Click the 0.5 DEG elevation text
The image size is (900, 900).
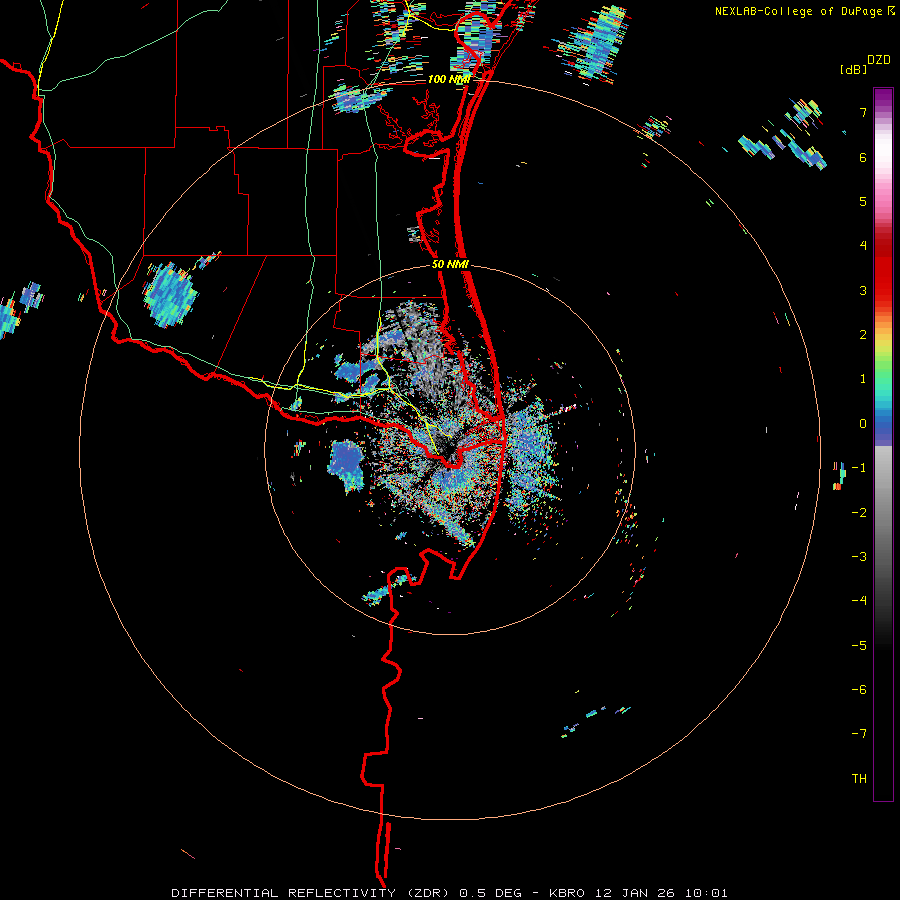coord(490,893)
